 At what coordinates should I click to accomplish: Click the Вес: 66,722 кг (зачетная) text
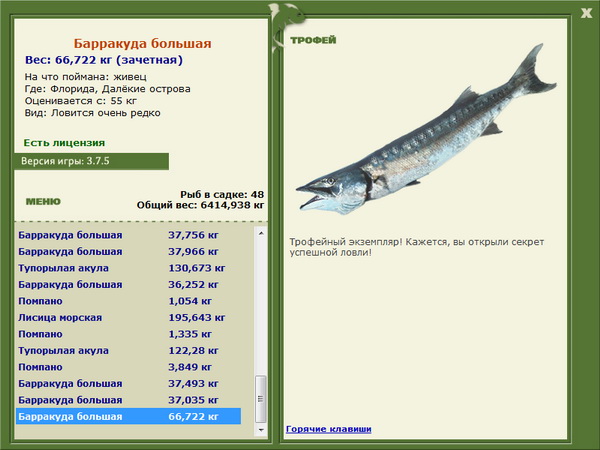(x=104, y=60)
